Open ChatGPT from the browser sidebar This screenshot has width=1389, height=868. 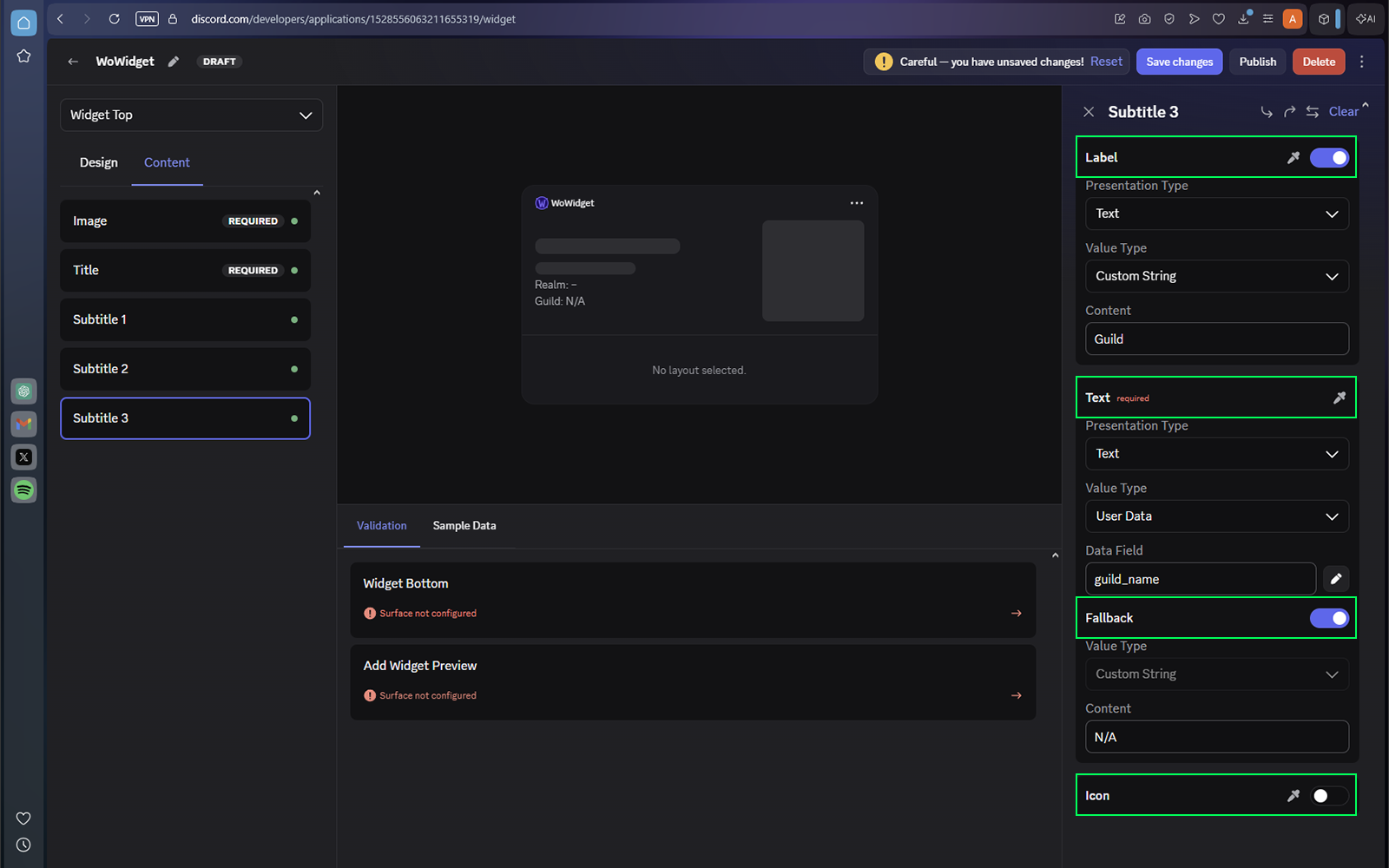[x=23, y=391]
